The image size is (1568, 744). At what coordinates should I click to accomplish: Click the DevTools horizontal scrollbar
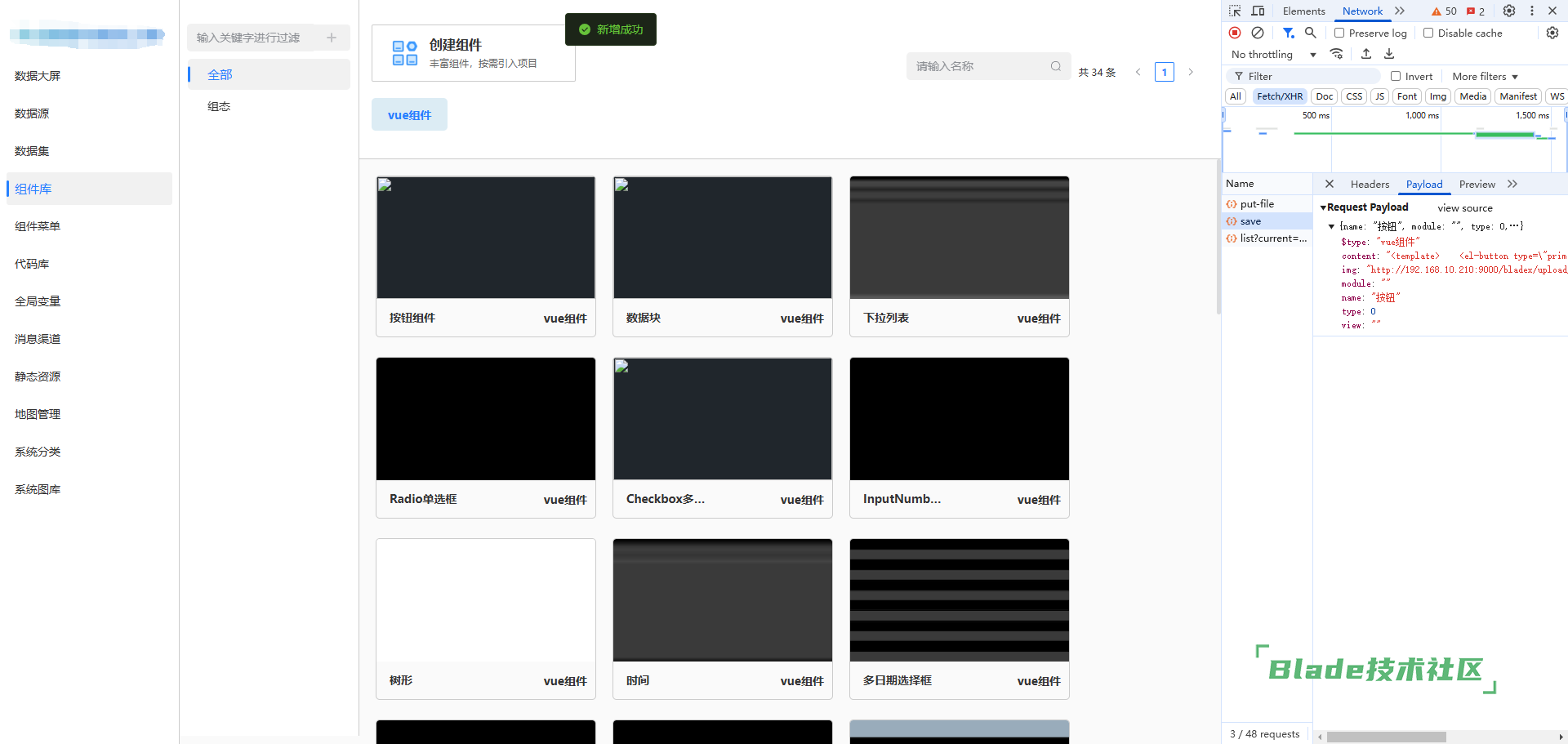pos(1387,737)
